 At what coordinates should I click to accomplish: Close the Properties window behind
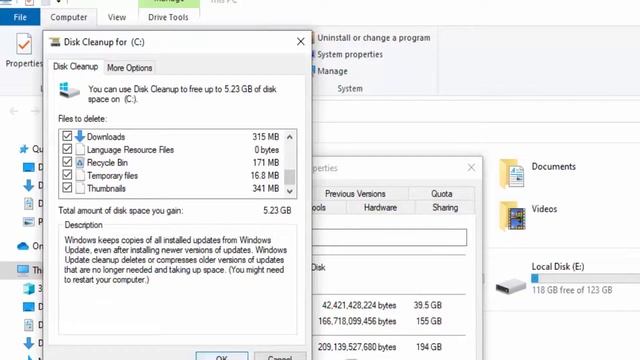coord(471,167)
